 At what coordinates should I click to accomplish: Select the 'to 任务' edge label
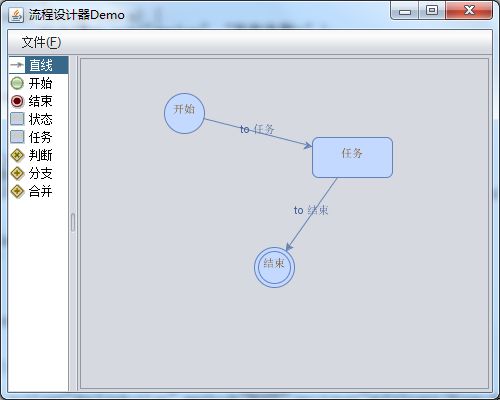click(x=257, y=129)
